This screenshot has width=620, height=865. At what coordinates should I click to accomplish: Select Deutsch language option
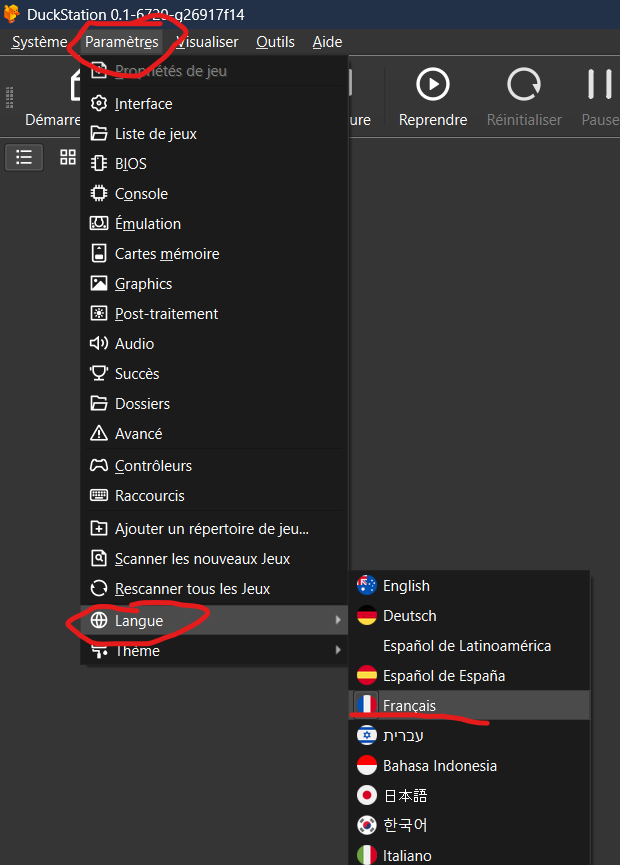click(x=469, y=616)
